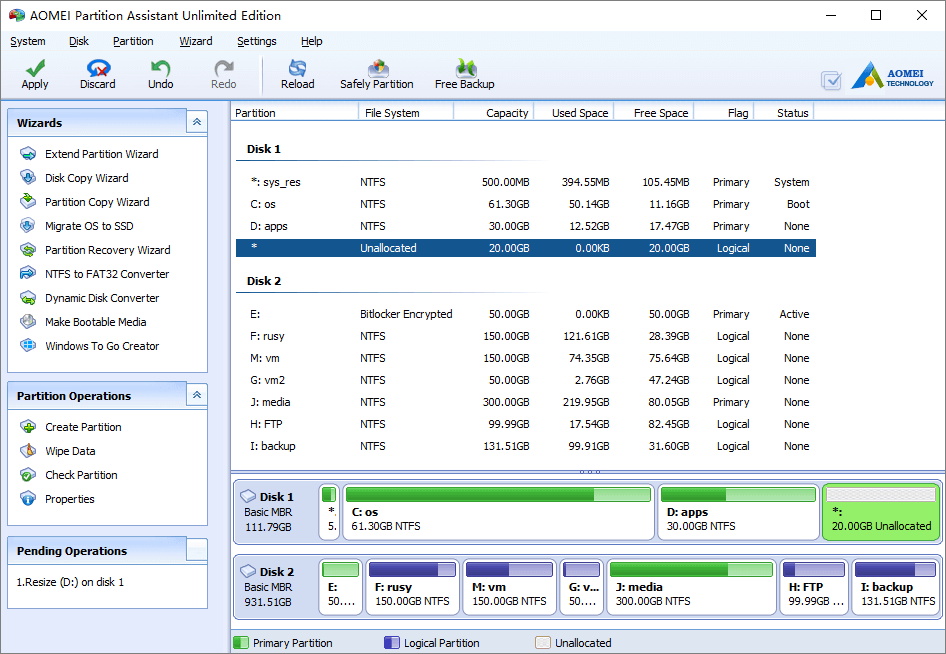
Task: Sort by the Free Space column header
Action: (654, 113)
